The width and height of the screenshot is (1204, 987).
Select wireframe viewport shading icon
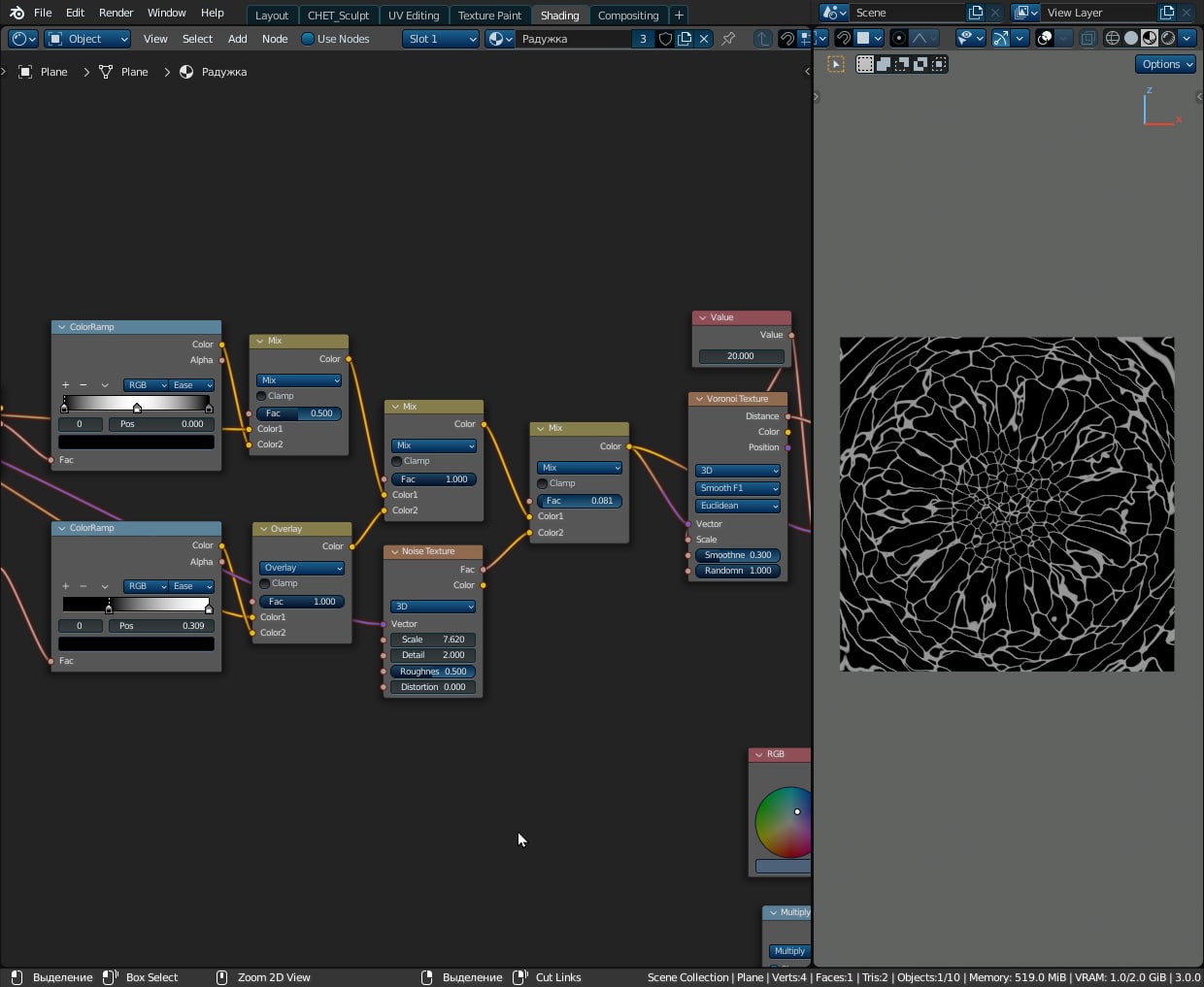[x=1113, y=38]
